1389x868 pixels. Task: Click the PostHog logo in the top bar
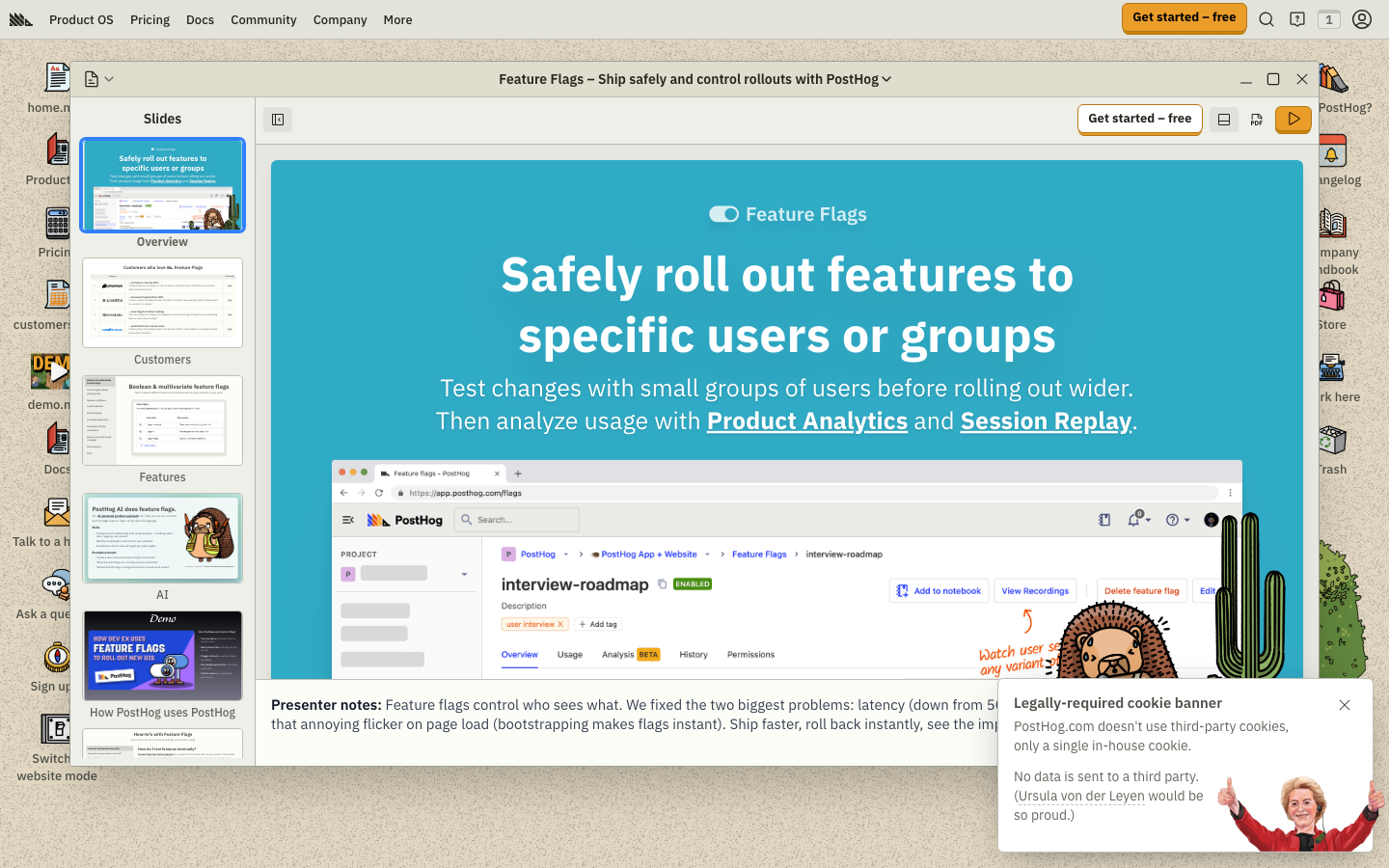21,19
